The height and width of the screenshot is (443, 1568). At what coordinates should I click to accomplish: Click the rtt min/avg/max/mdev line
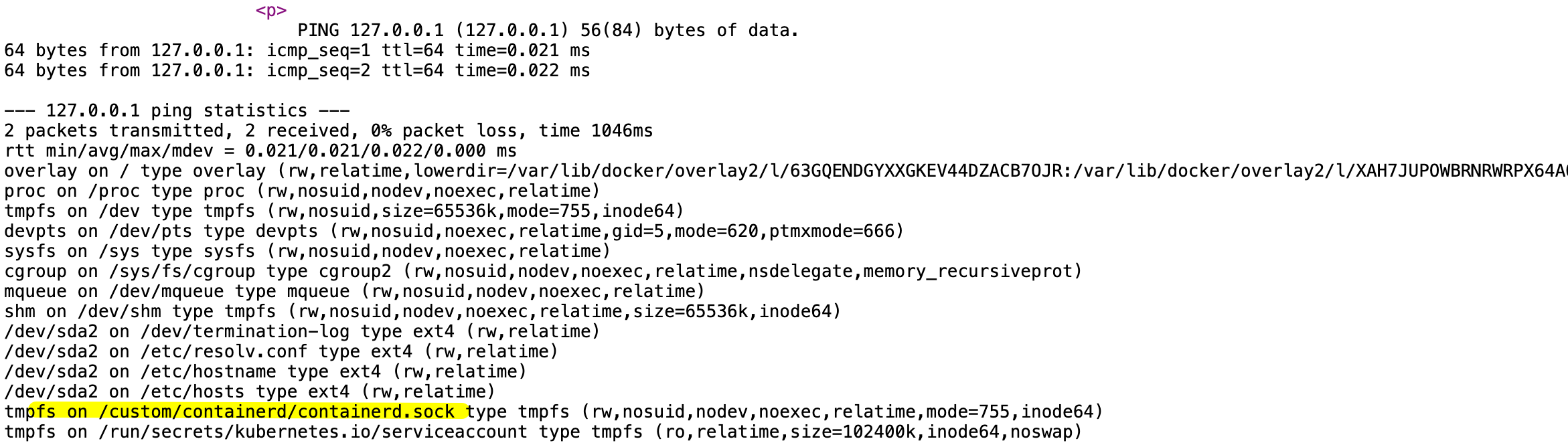260,151
